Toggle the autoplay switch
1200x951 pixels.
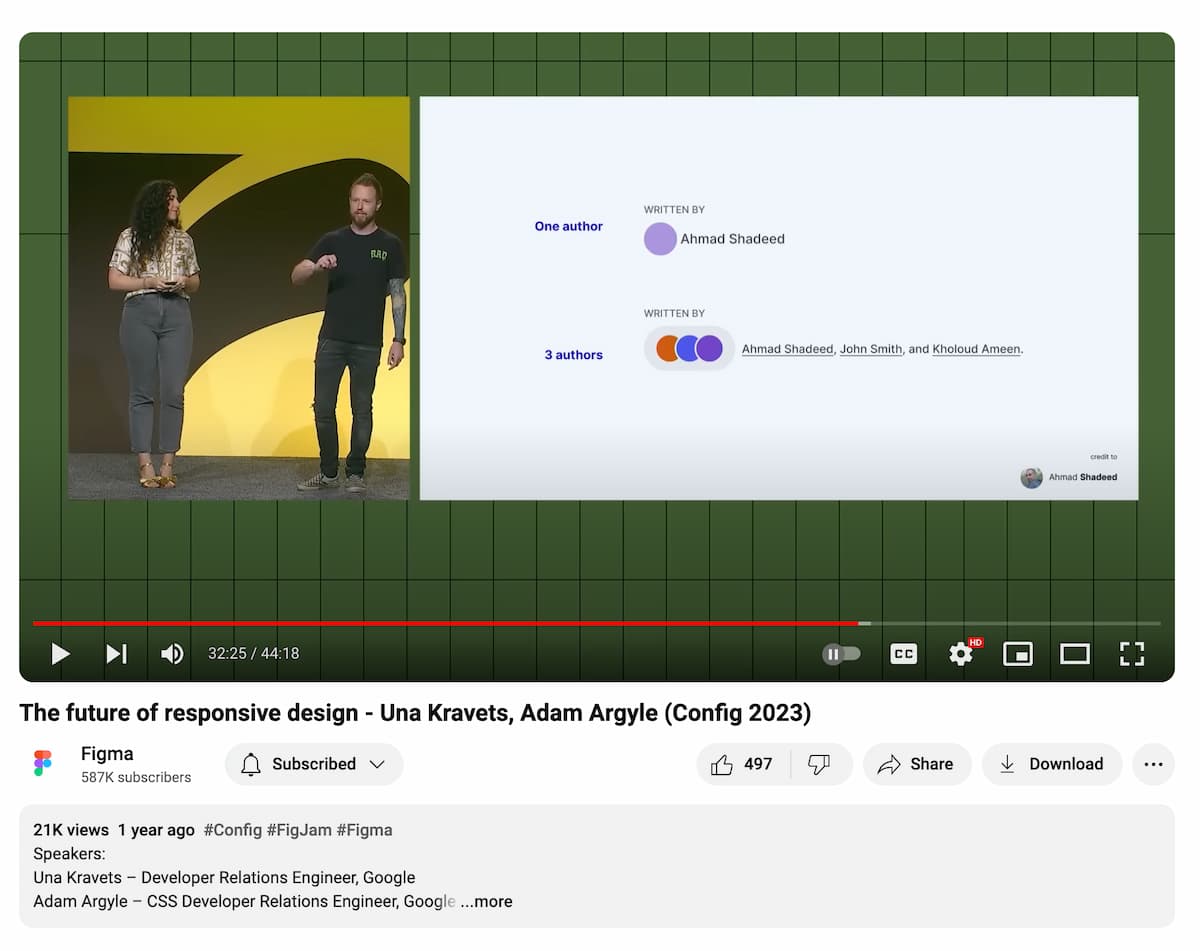click(x=841, y=654)
